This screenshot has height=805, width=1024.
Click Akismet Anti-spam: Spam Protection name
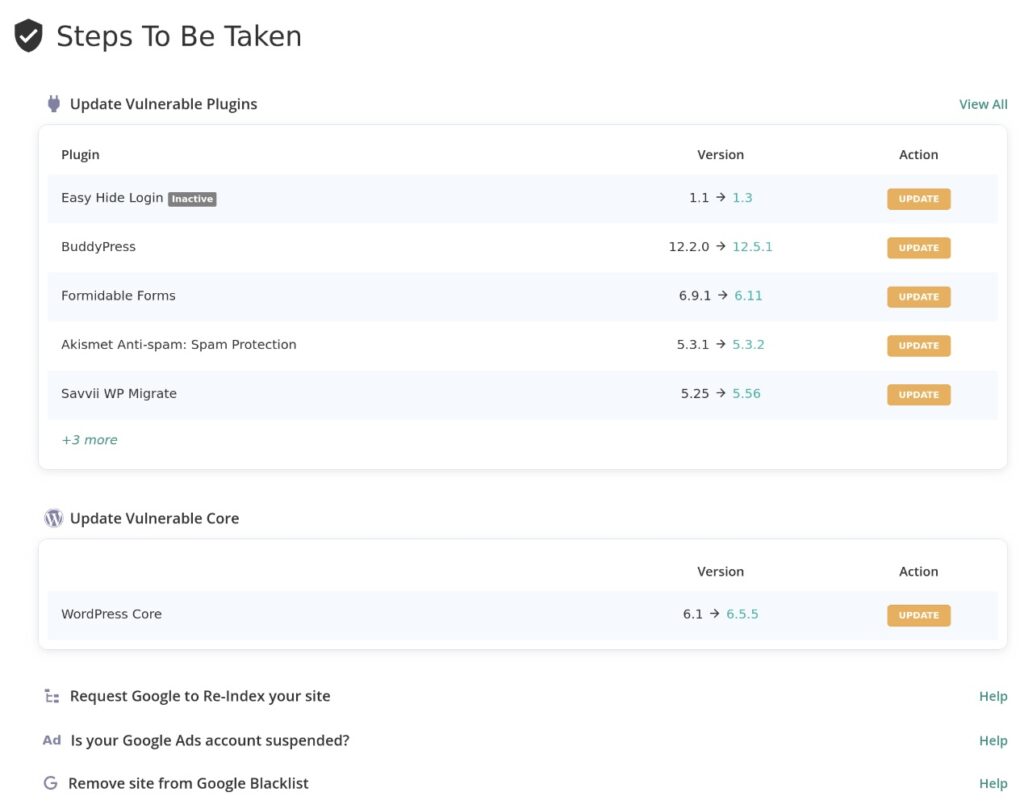pos(179,345)
